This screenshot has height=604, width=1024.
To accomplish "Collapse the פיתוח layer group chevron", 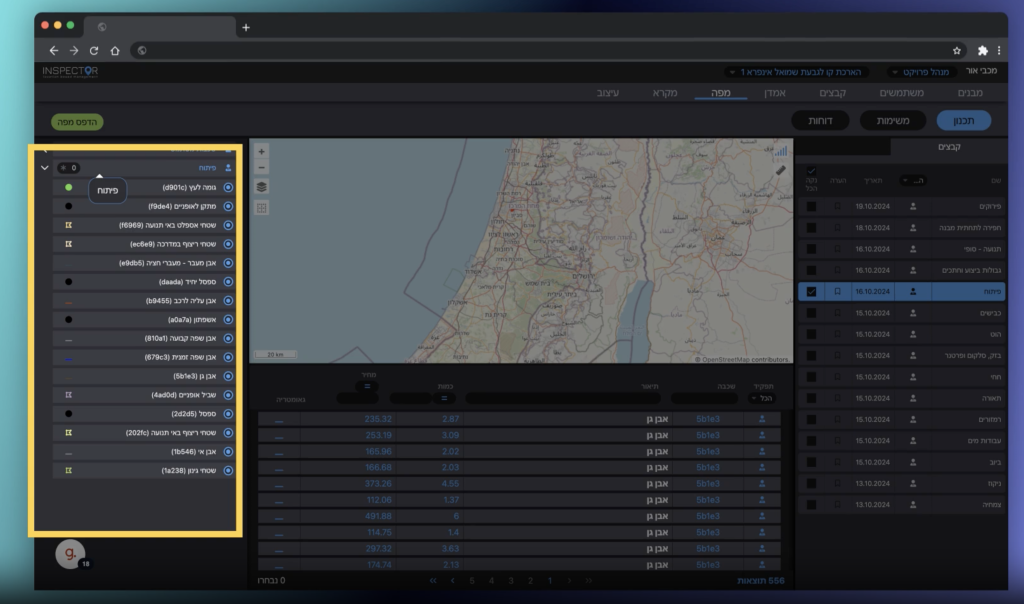I will click(44, 168).
